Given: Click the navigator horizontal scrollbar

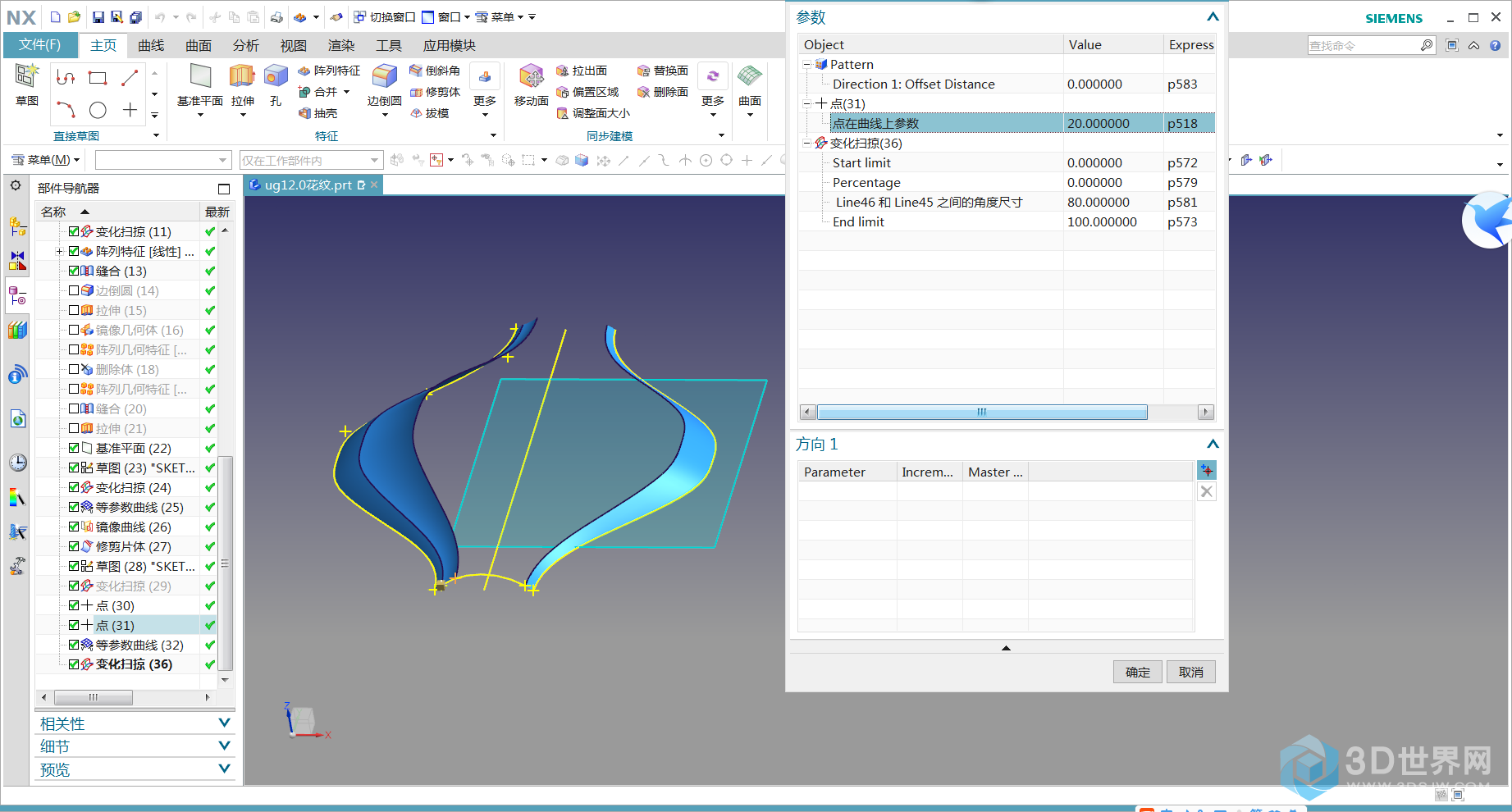Looking at the screenshot, I should [x=93, y=697].
